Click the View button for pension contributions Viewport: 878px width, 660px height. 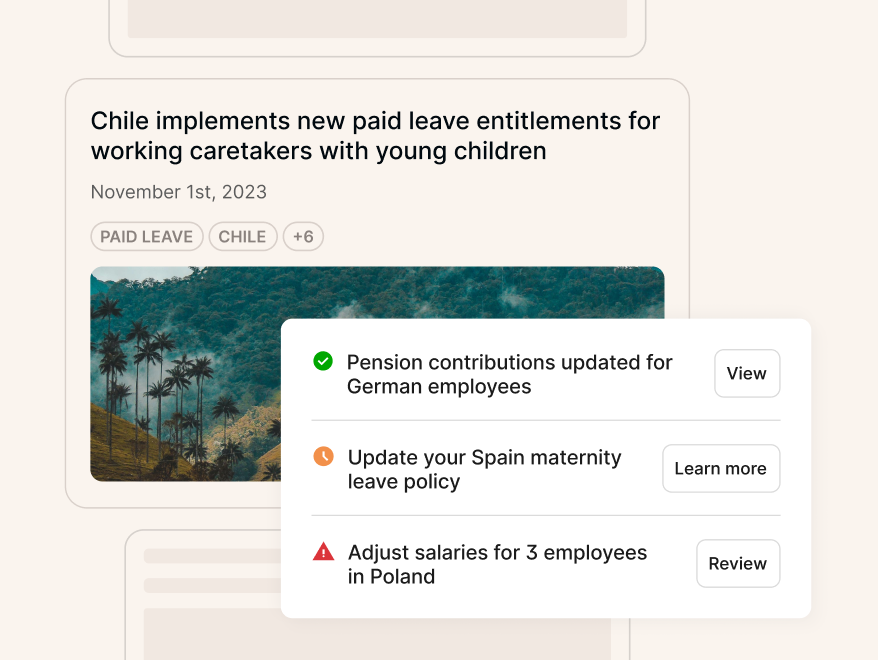pos(746,373)
